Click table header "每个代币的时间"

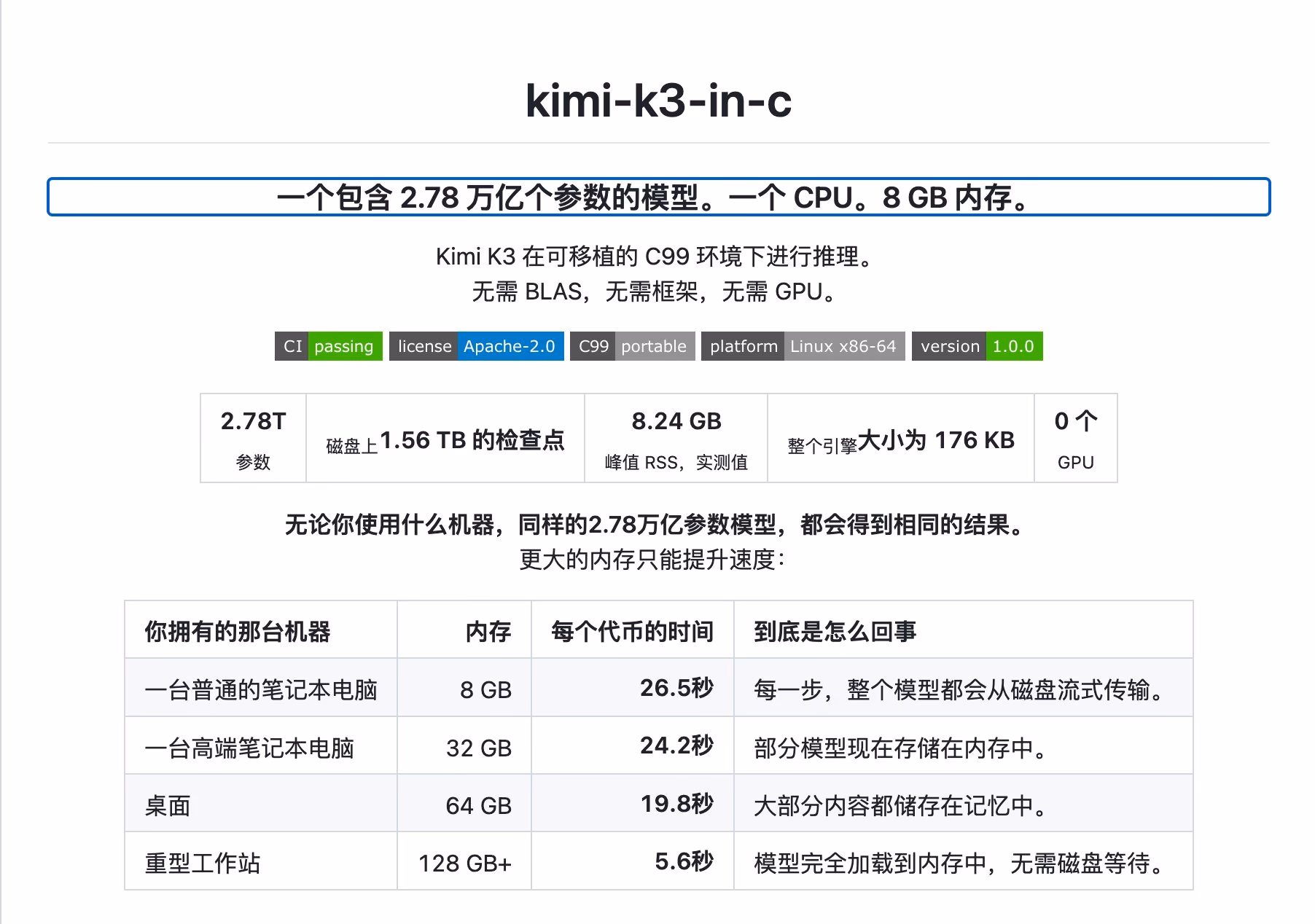click(633, 631)
